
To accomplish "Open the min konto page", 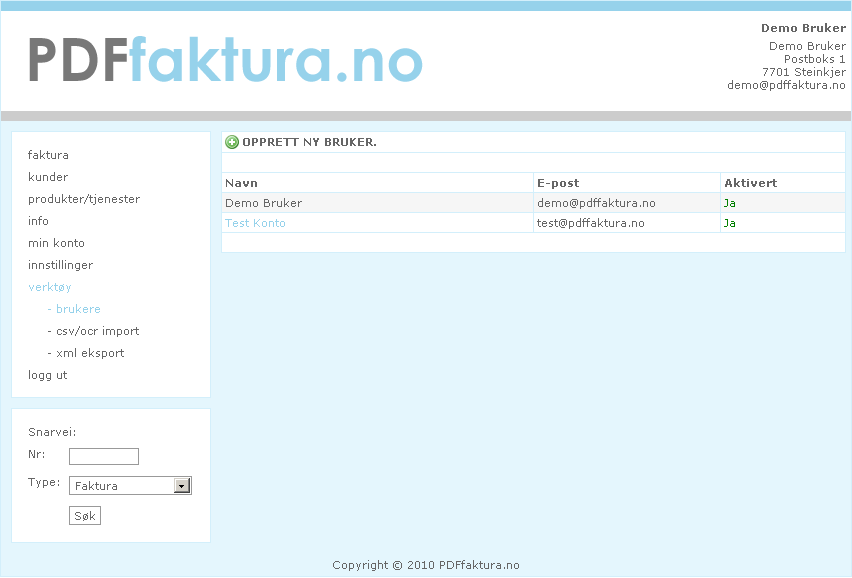I will tap(56, 243).
